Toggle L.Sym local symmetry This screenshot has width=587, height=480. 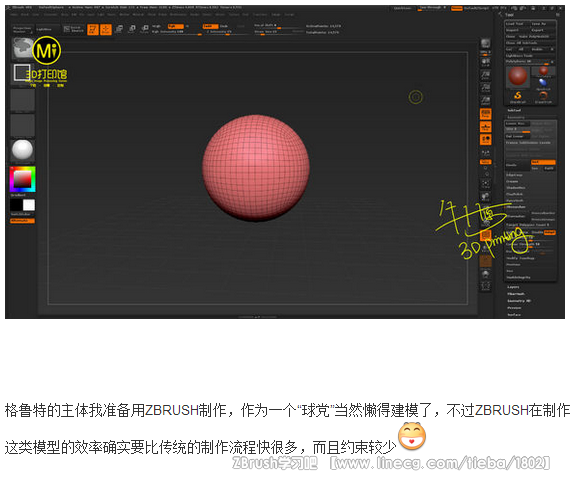coord(486,153)
